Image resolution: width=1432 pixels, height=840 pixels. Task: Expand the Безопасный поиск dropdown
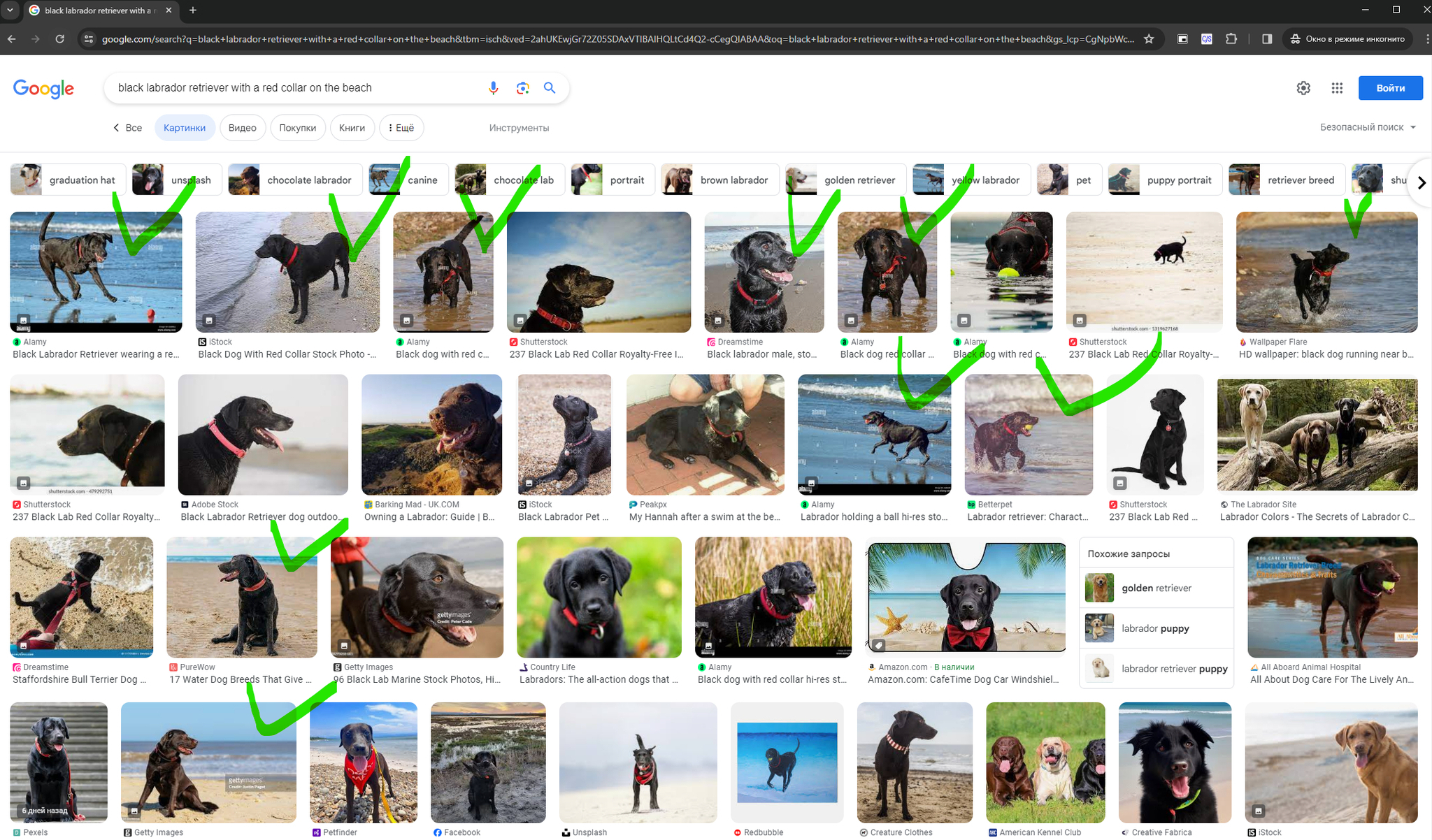pyautogui.click(x=1368, y=127)
